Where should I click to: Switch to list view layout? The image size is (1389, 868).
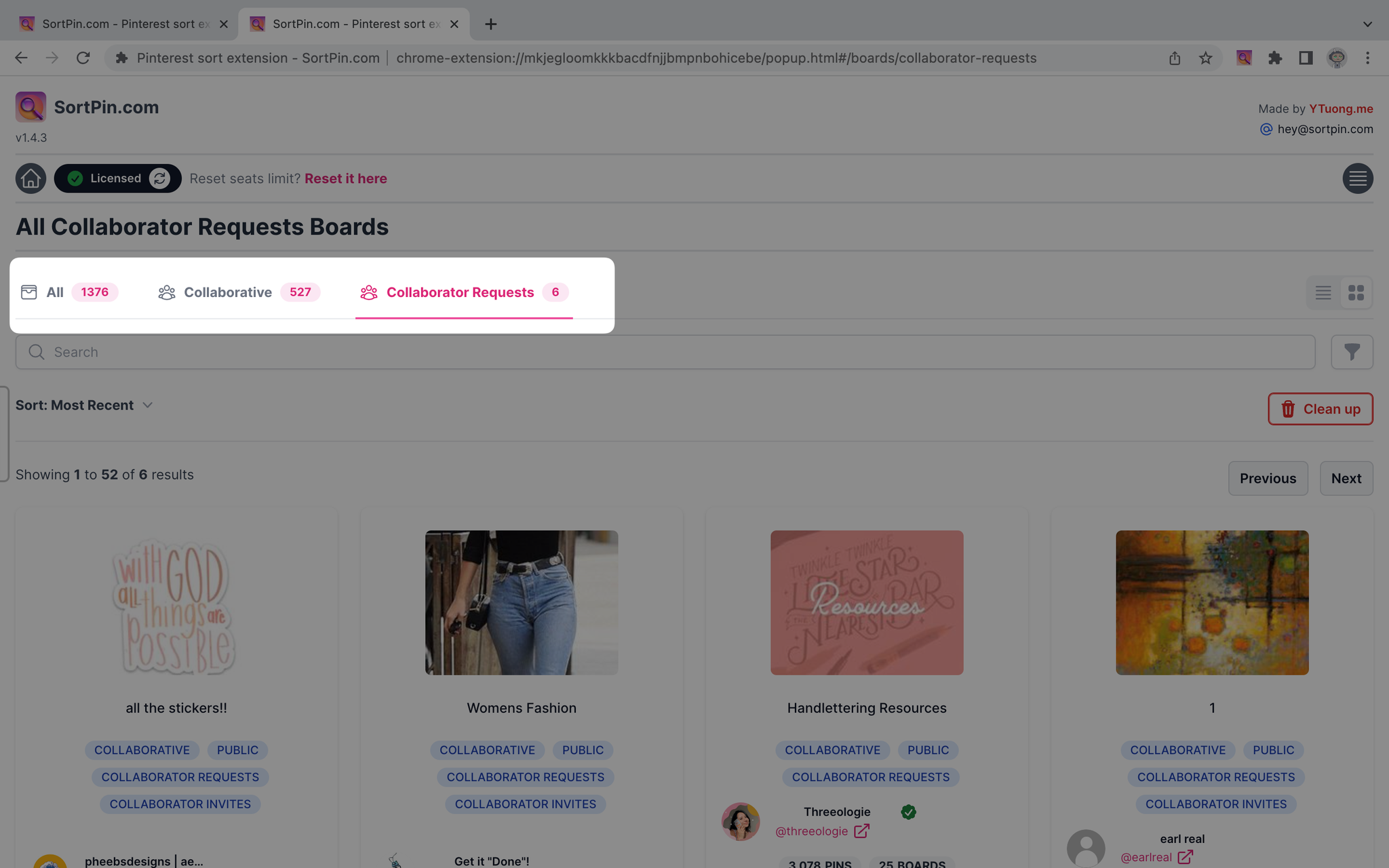click(x=1323, y=292)
